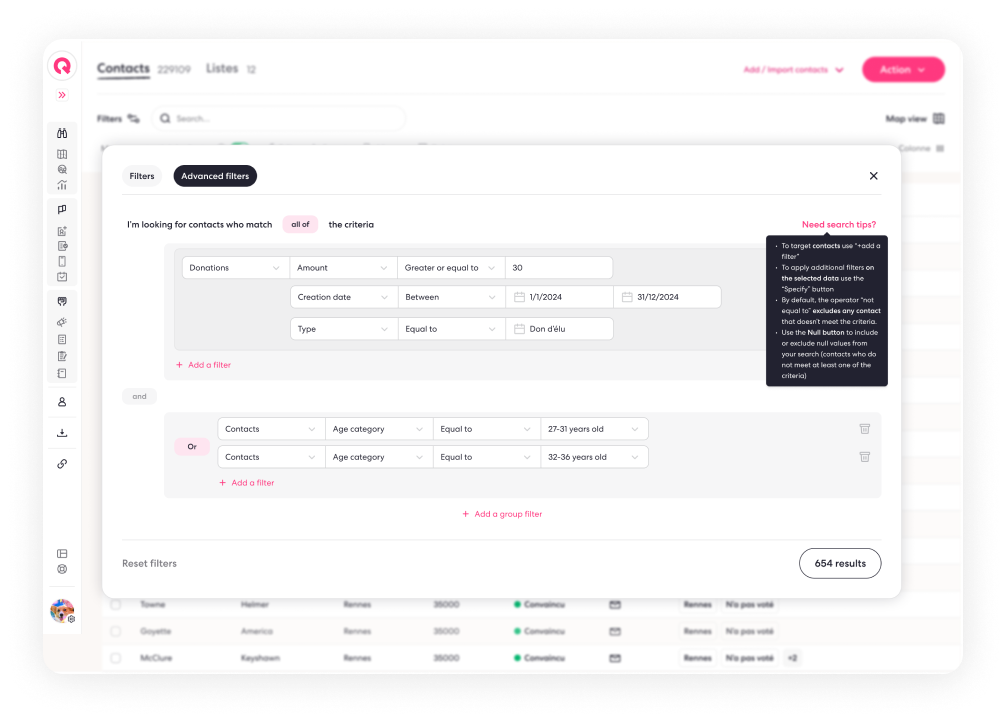Image resolution: width=1006 pixels, height=721 pixels.
Task: Click 'Add a filter' under the Age category group
Action: tap(246, 482)
